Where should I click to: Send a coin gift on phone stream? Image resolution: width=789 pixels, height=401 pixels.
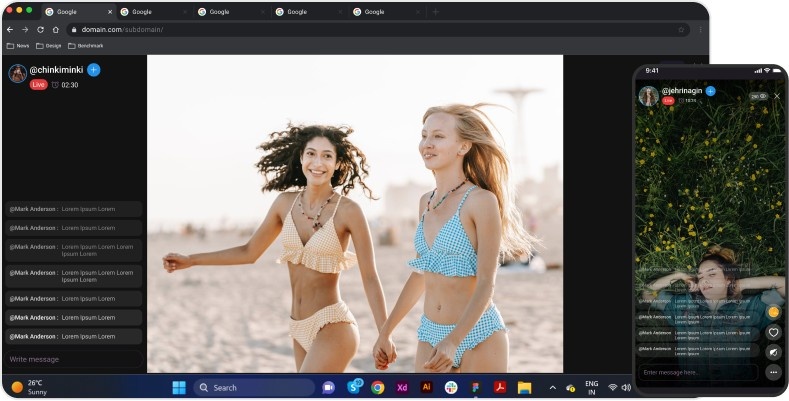(x=773, y=312)
